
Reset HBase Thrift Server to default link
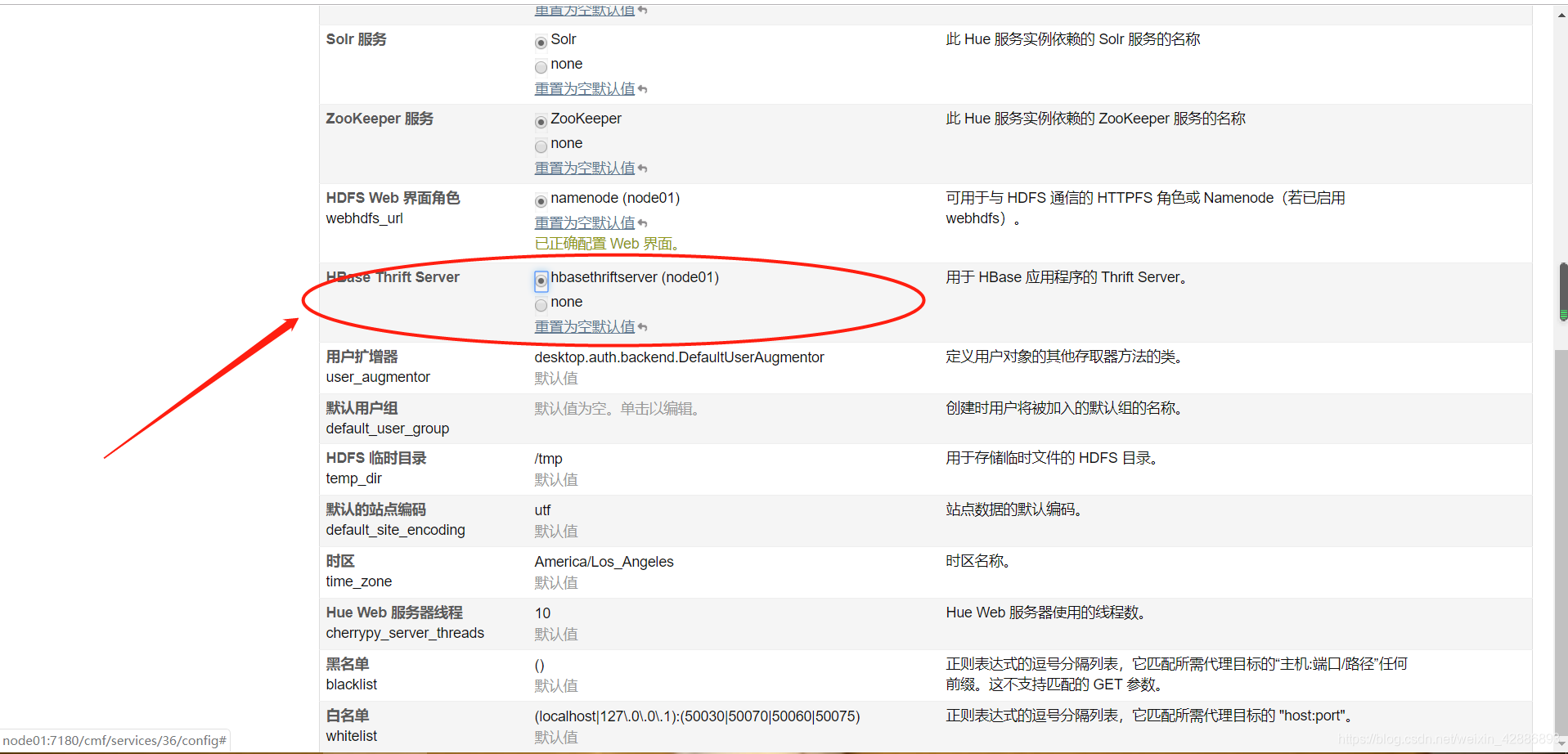coord(585,326)
